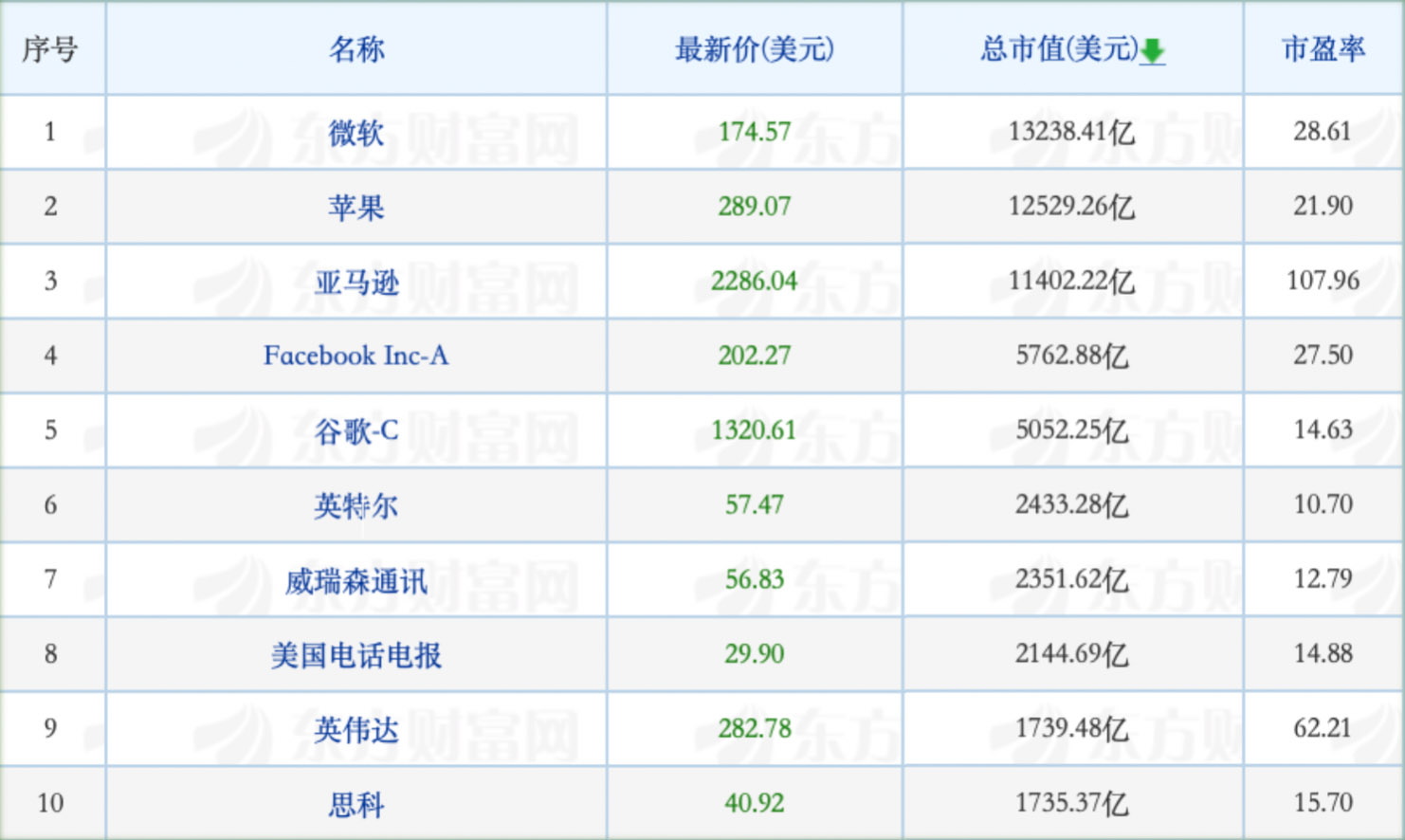Open the 苹果 stock link

tap(356, 207)
